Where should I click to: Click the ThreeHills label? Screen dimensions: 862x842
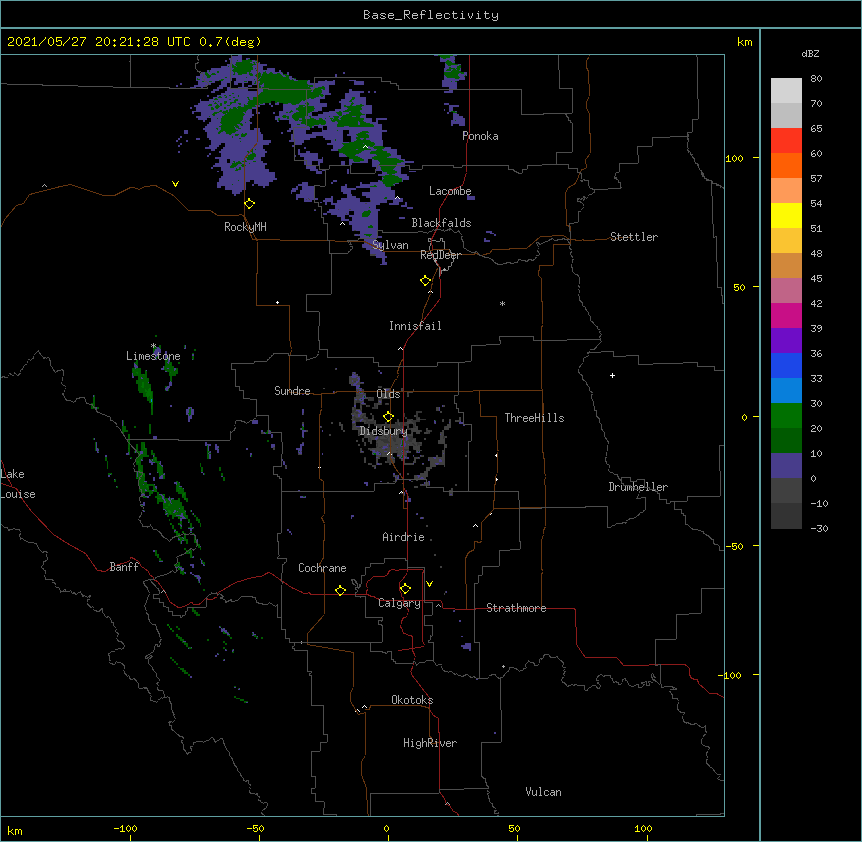(x=534, y=418)
